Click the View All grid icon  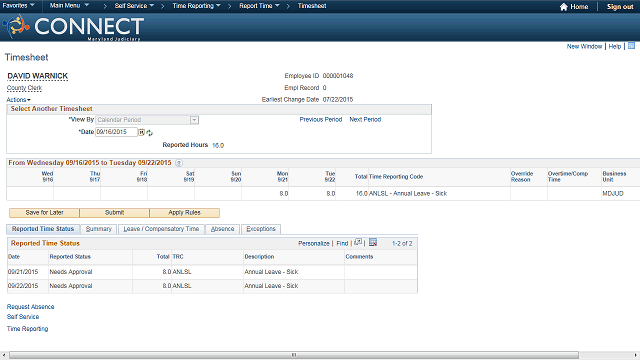tap(358, 242)
